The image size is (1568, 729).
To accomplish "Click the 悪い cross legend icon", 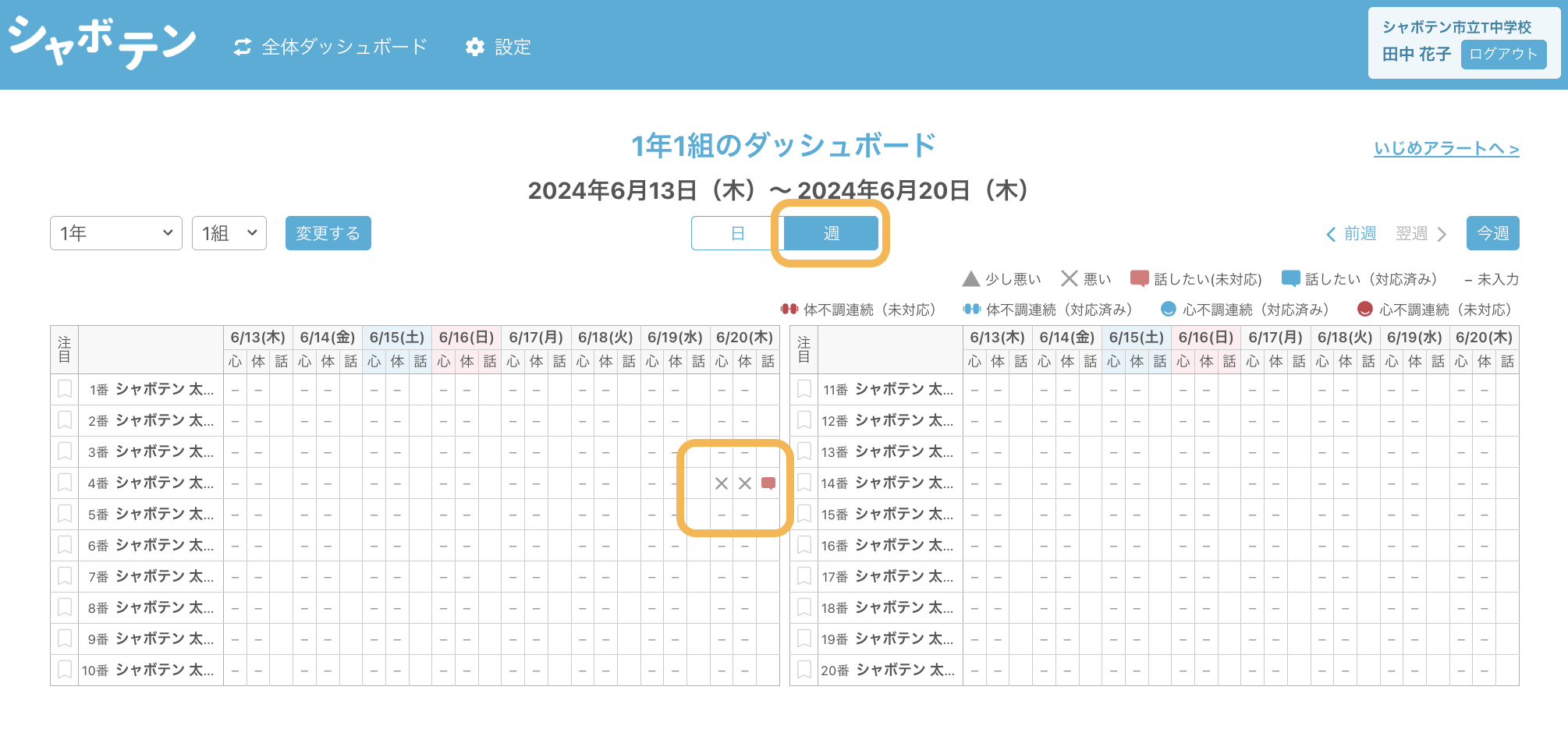I will point(1070,278).
